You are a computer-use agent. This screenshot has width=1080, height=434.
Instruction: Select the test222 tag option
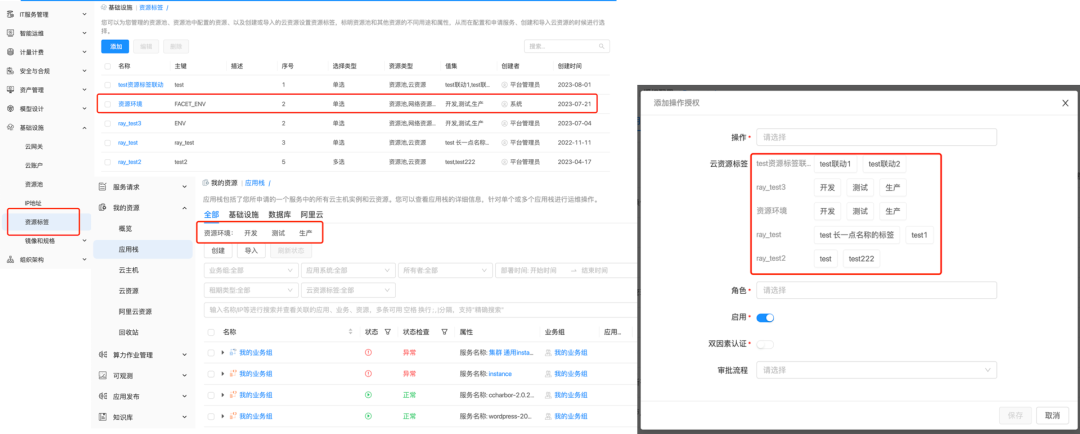tap(862, 258)
